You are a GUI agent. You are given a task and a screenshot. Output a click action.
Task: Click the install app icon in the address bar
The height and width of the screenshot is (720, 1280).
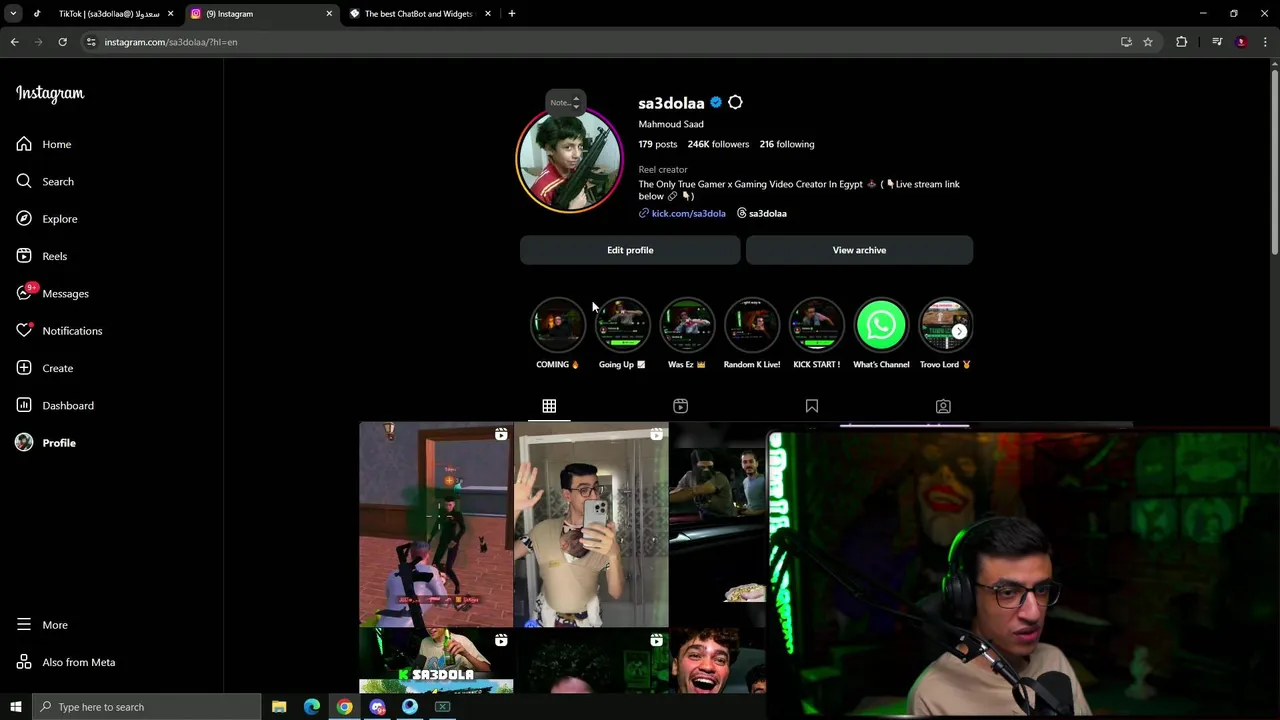coord(1126,42)
